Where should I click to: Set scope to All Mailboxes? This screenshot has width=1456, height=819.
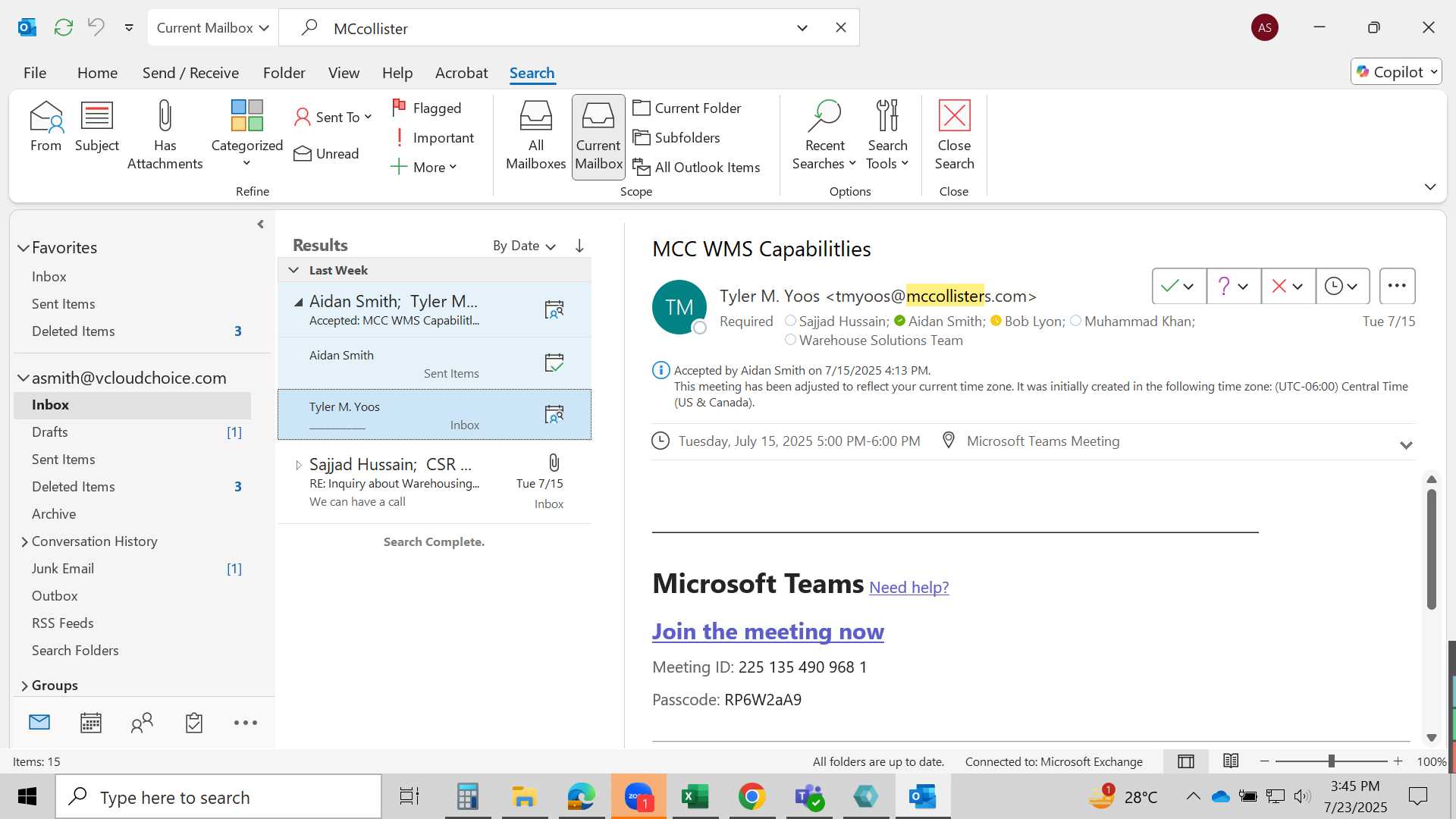[x=535, y=136]
